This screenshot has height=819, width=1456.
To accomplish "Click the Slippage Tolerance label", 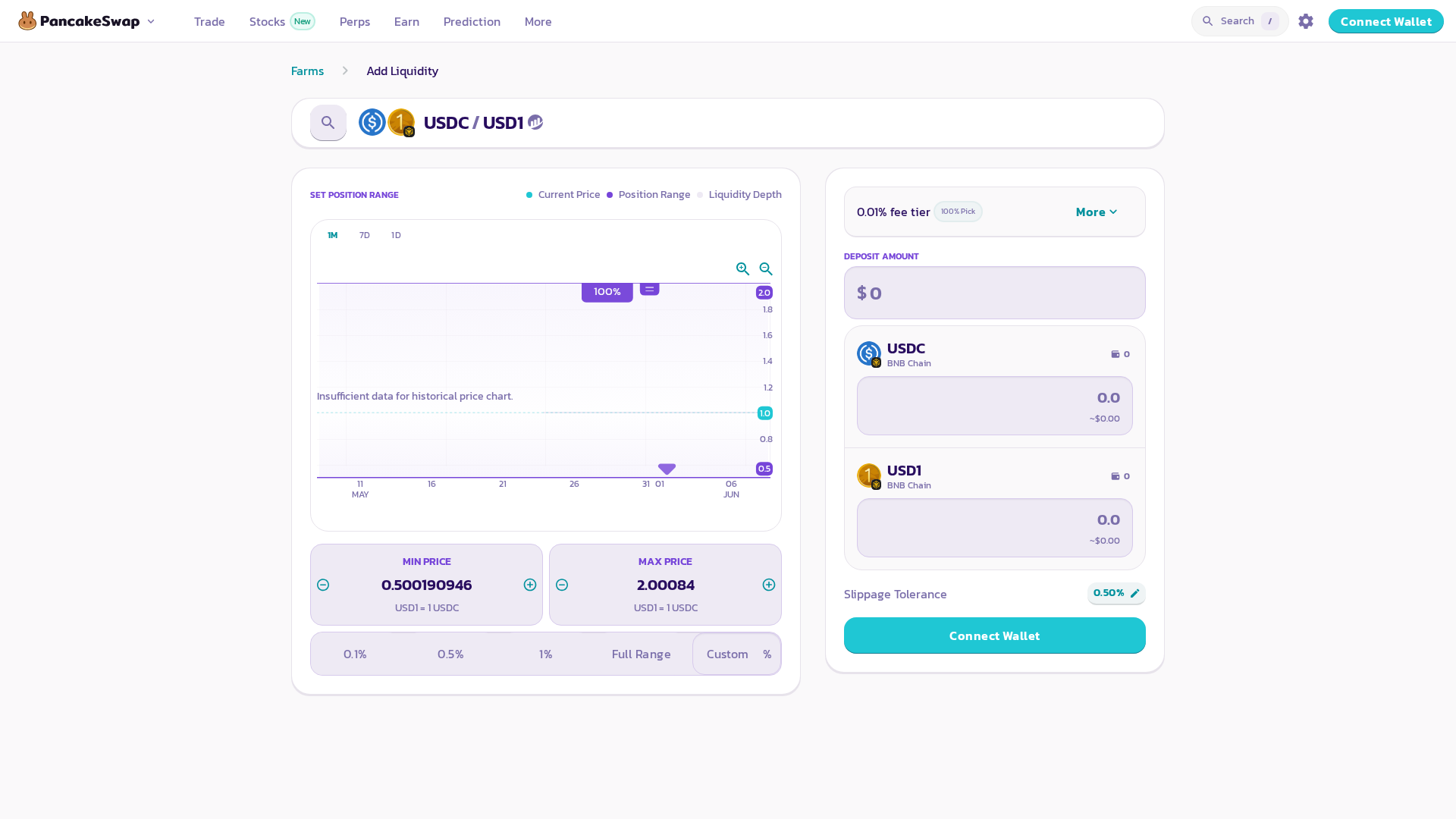I will point(896,594).
